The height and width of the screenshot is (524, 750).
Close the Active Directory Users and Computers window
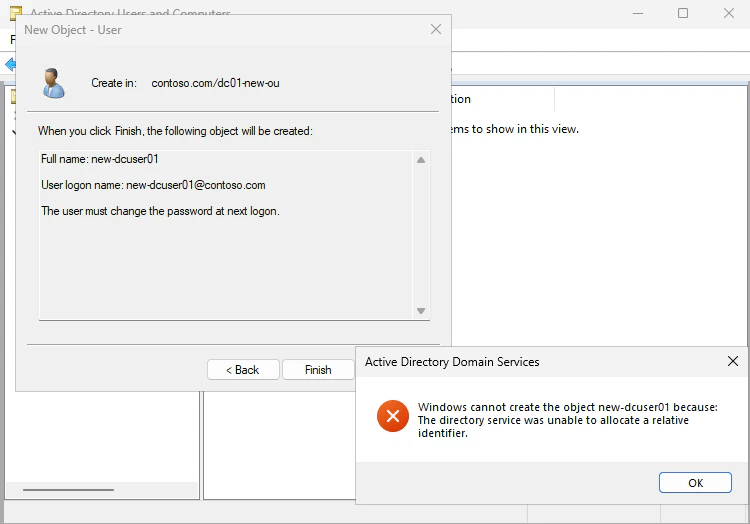coord(728,13)
